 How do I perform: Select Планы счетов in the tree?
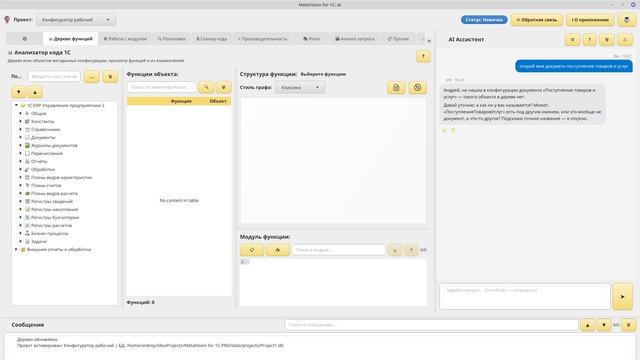coord(46,185)
